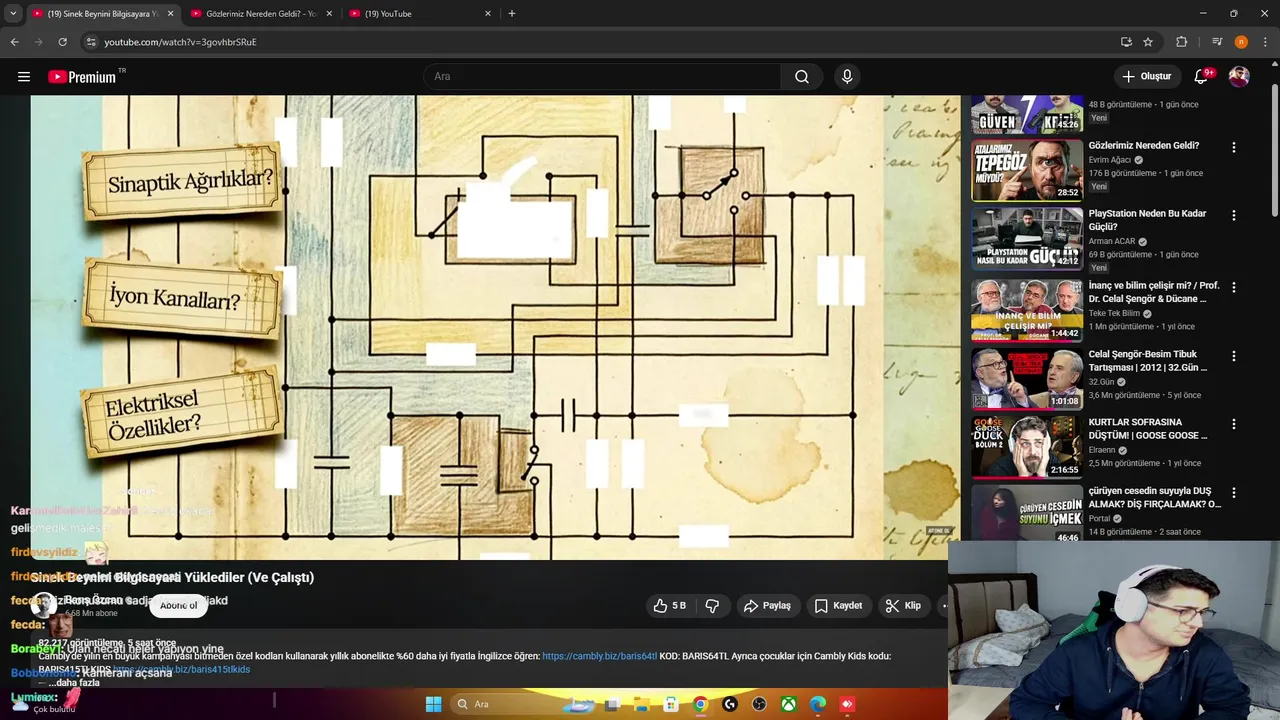Screen dimensions: 1280x720
Task: Click the Kaydet save button
Action: [838, 606]
